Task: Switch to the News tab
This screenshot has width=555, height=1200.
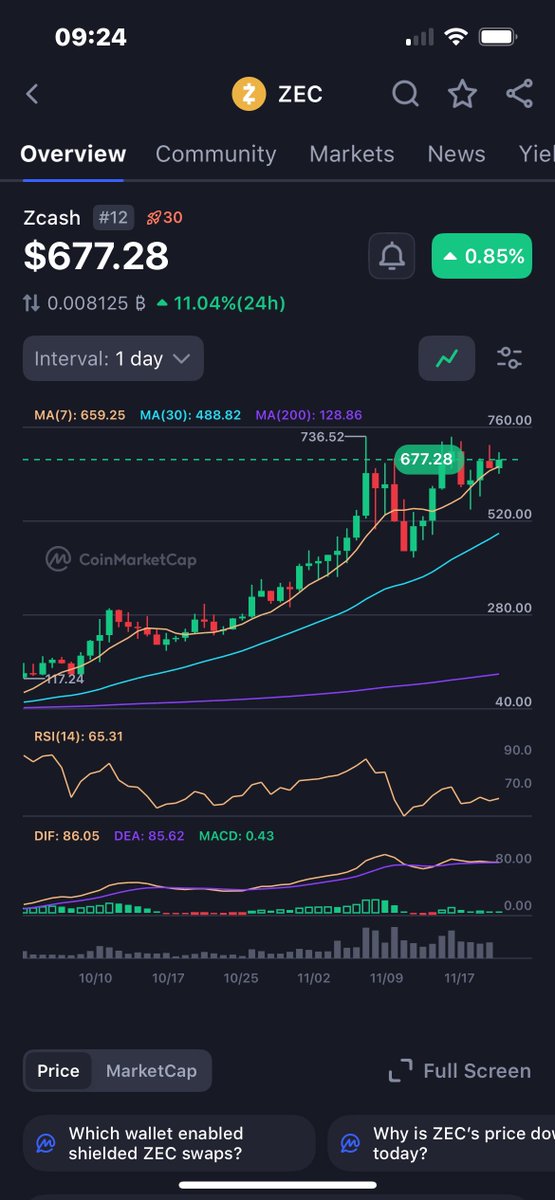Action: point(456,154)
